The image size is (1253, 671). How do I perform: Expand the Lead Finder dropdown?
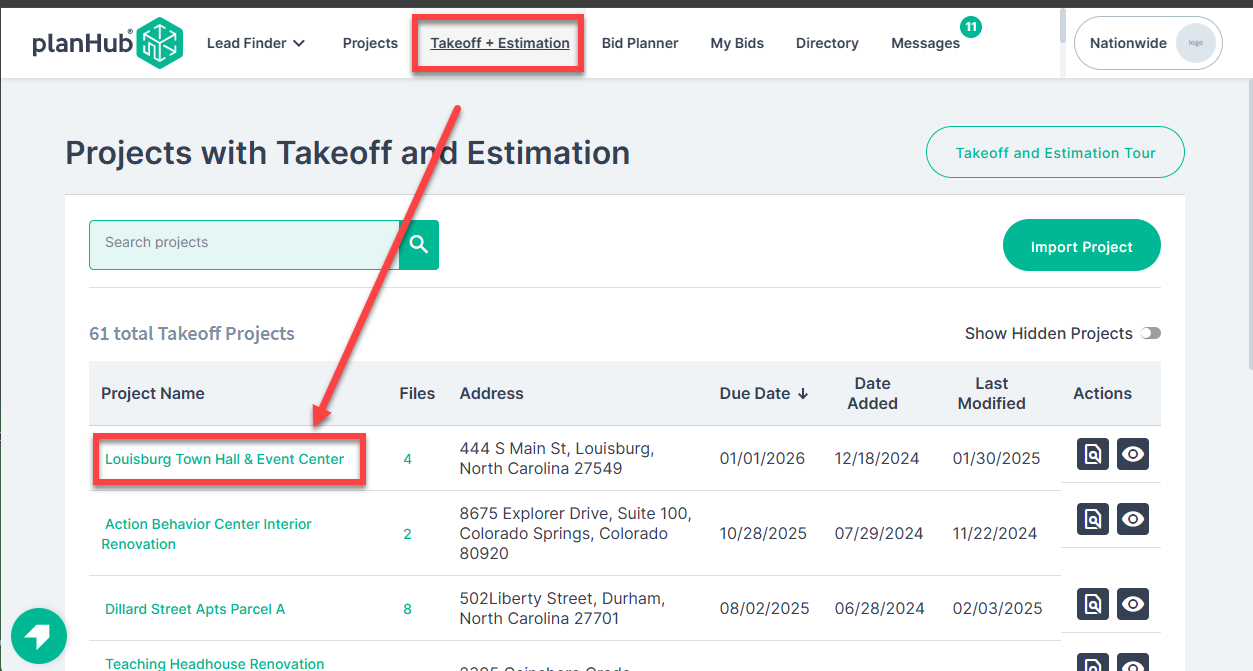[255, 43]
